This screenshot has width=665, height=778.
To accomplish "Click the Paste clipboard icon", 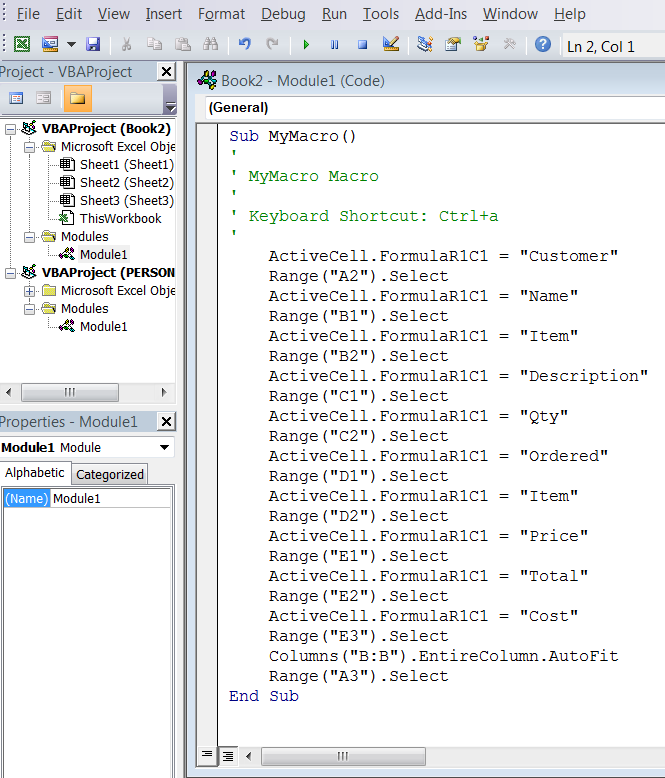I will (183, 45).
